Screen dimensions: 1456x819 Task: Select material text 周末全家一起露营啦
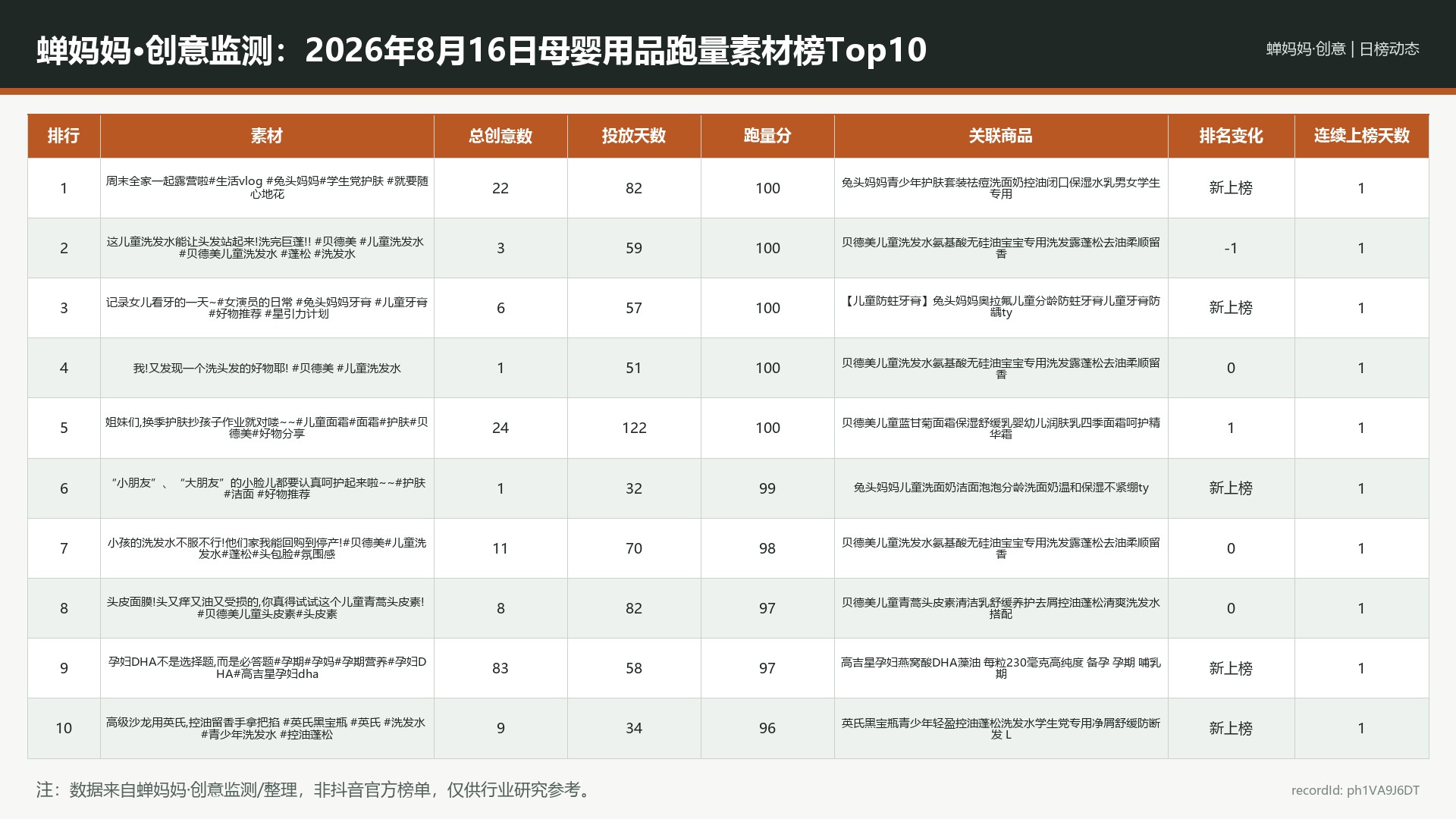(x=267, y=187)
